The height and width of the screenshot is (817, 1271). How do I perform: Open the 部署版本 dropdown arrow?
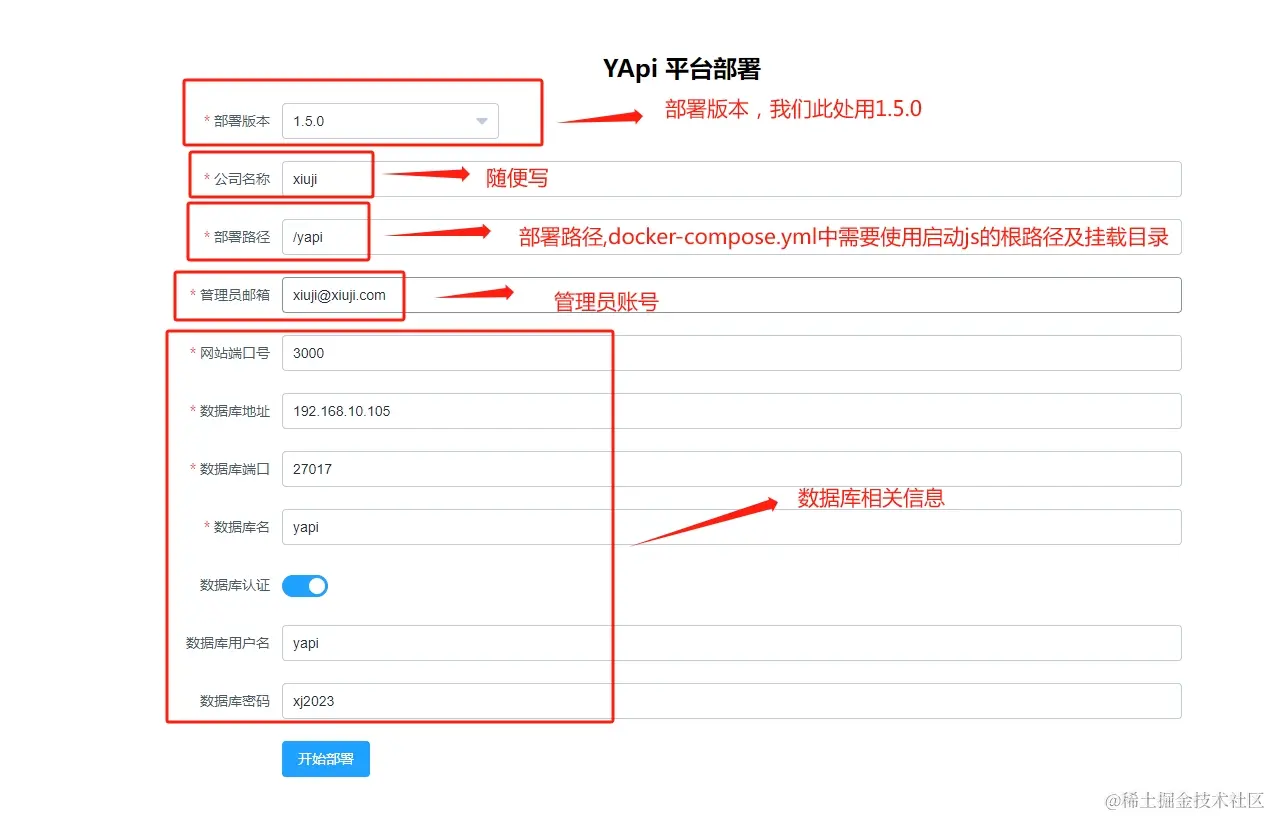[481, 121]
